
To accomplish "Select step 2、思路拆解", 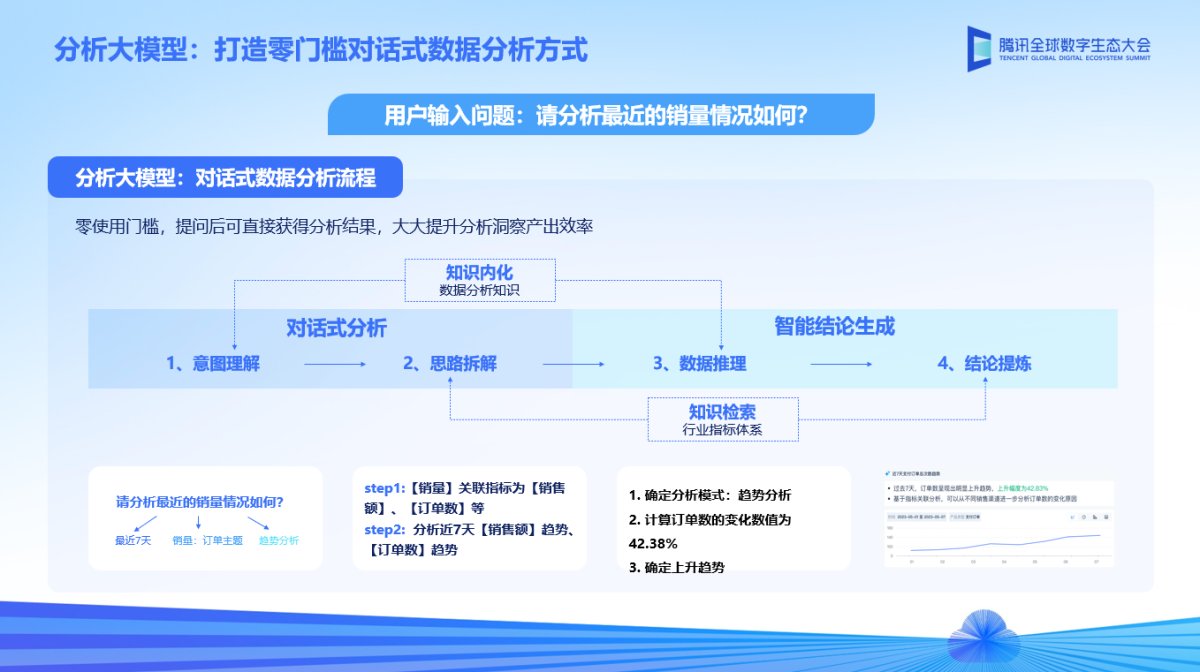I will (450, 364).
